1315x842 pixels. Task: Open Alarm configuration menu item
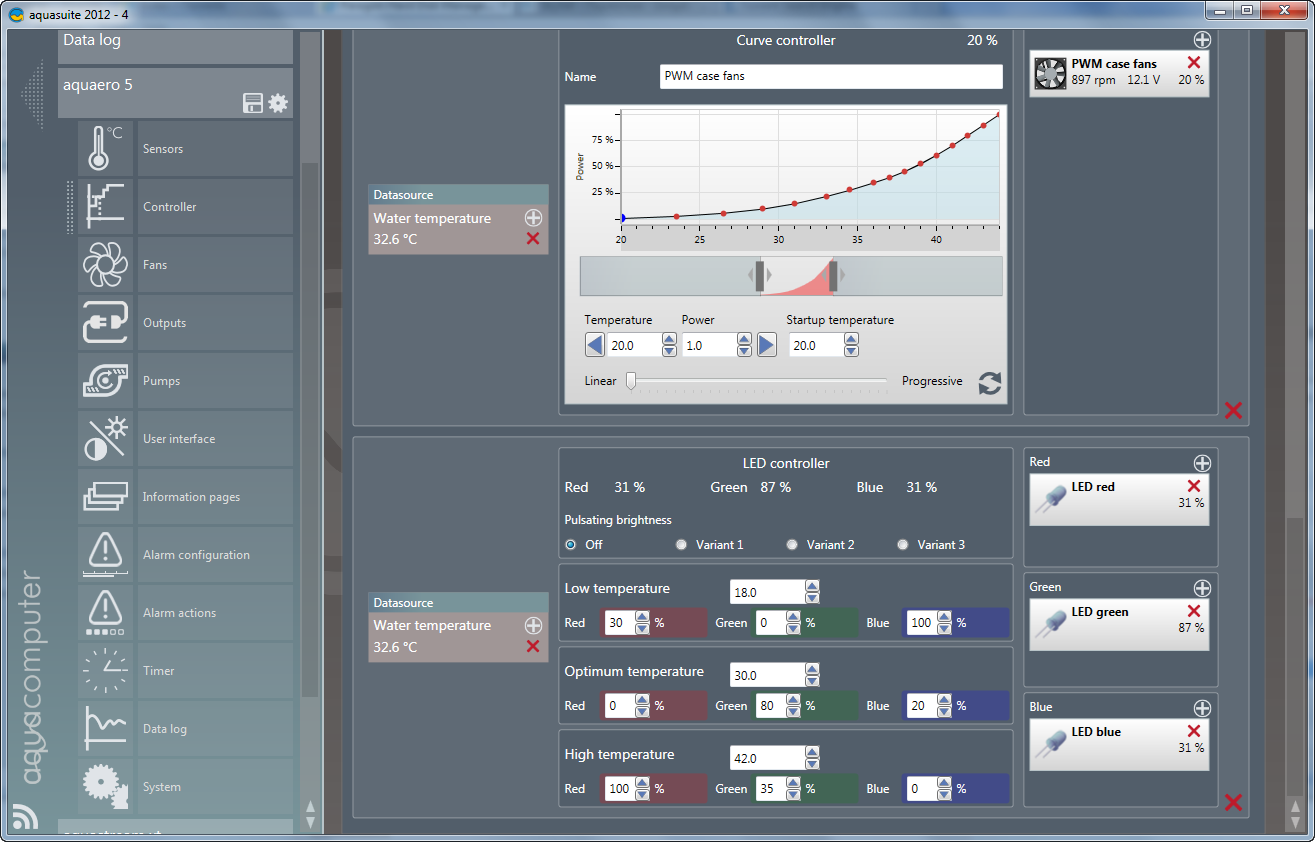coord(196,555)
